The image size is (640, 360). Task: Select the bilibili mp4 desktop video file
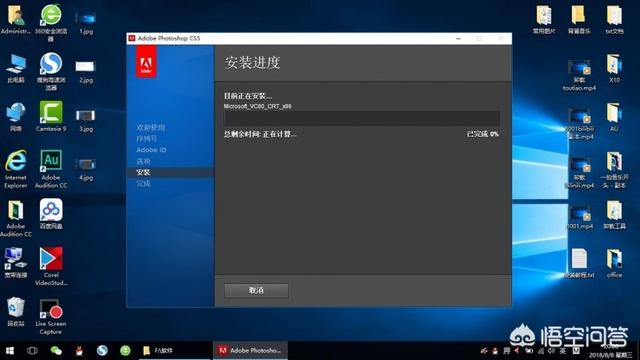tap(579, 124)
